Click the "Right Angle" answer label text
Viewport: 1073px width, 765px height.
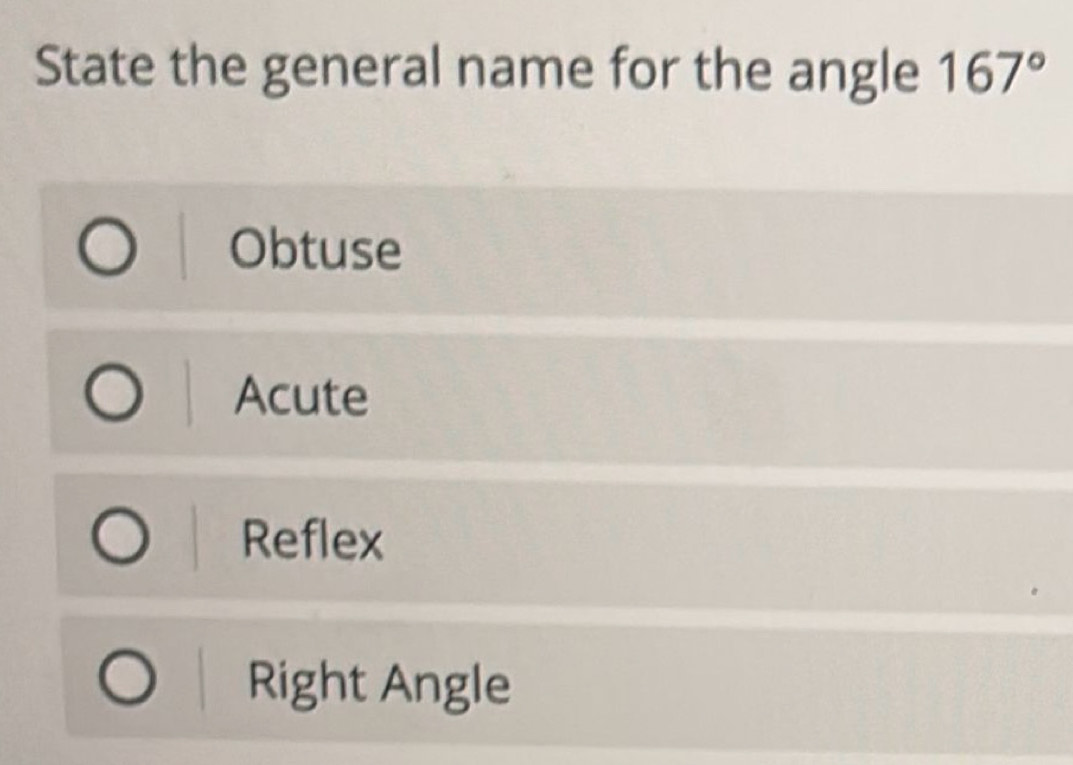(x=379, y=685)
